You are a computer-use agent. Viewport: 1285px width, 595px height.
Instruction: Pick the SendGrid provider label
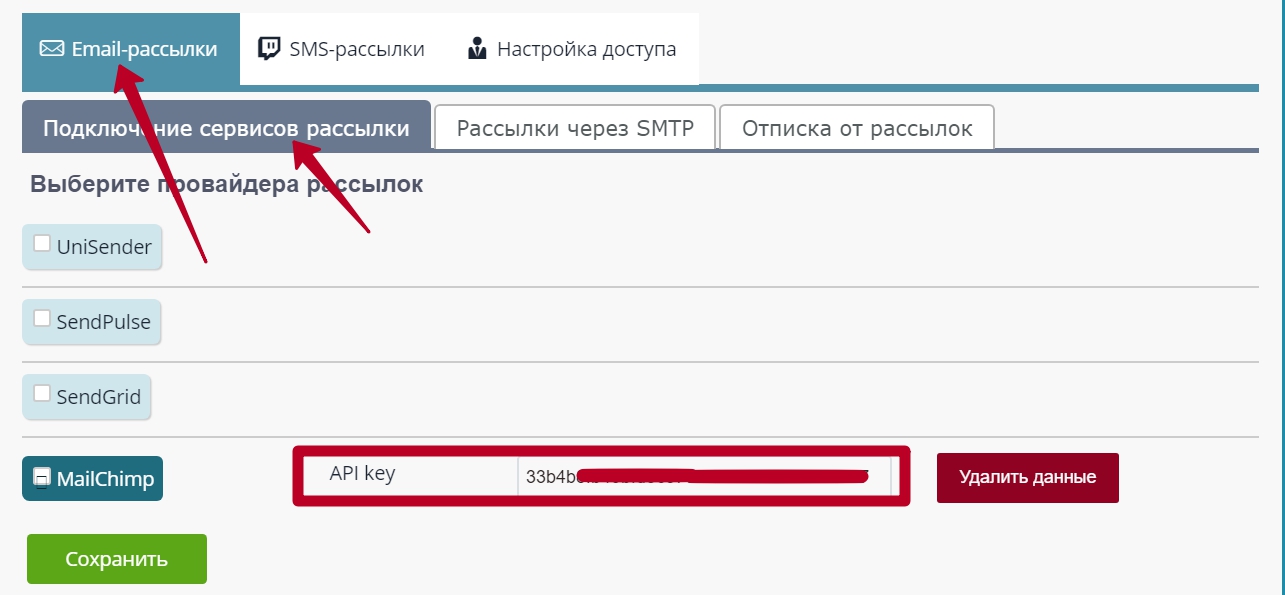[x=99, y=397]
